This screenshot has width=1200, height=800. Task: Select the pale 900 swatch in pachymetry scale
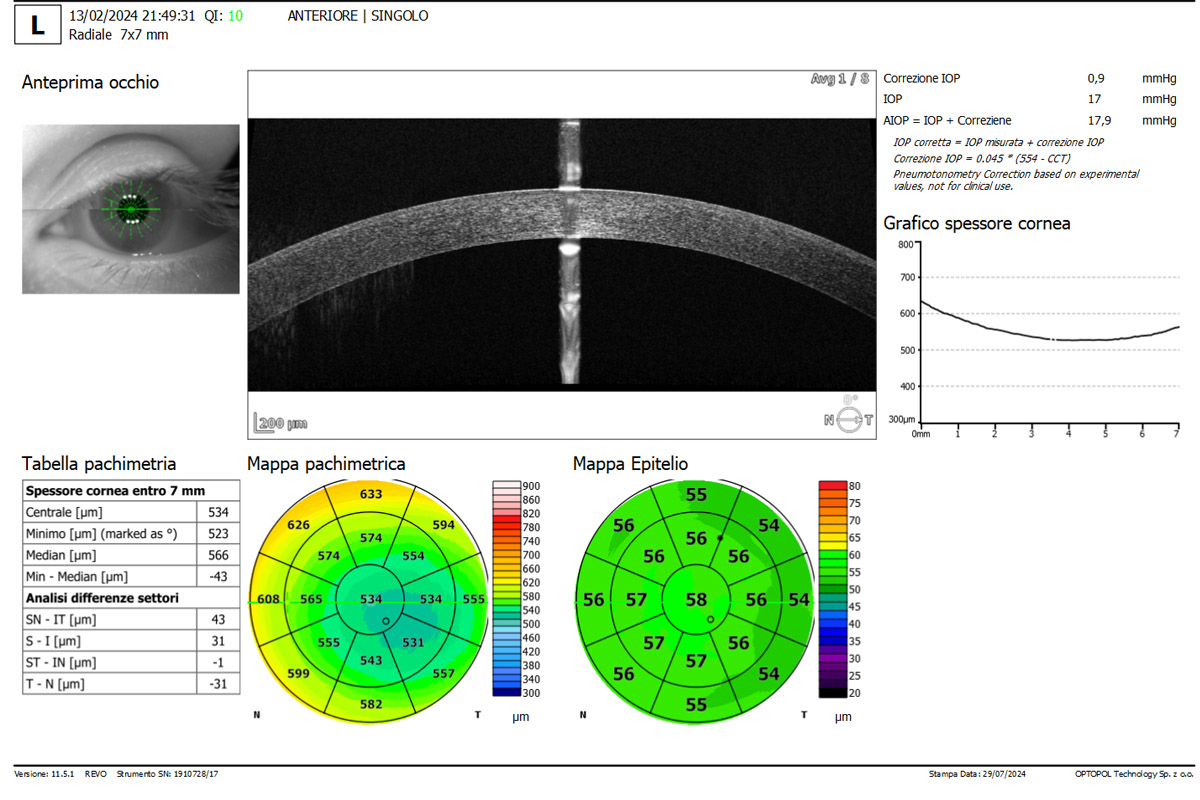click(x=505, y=486)
